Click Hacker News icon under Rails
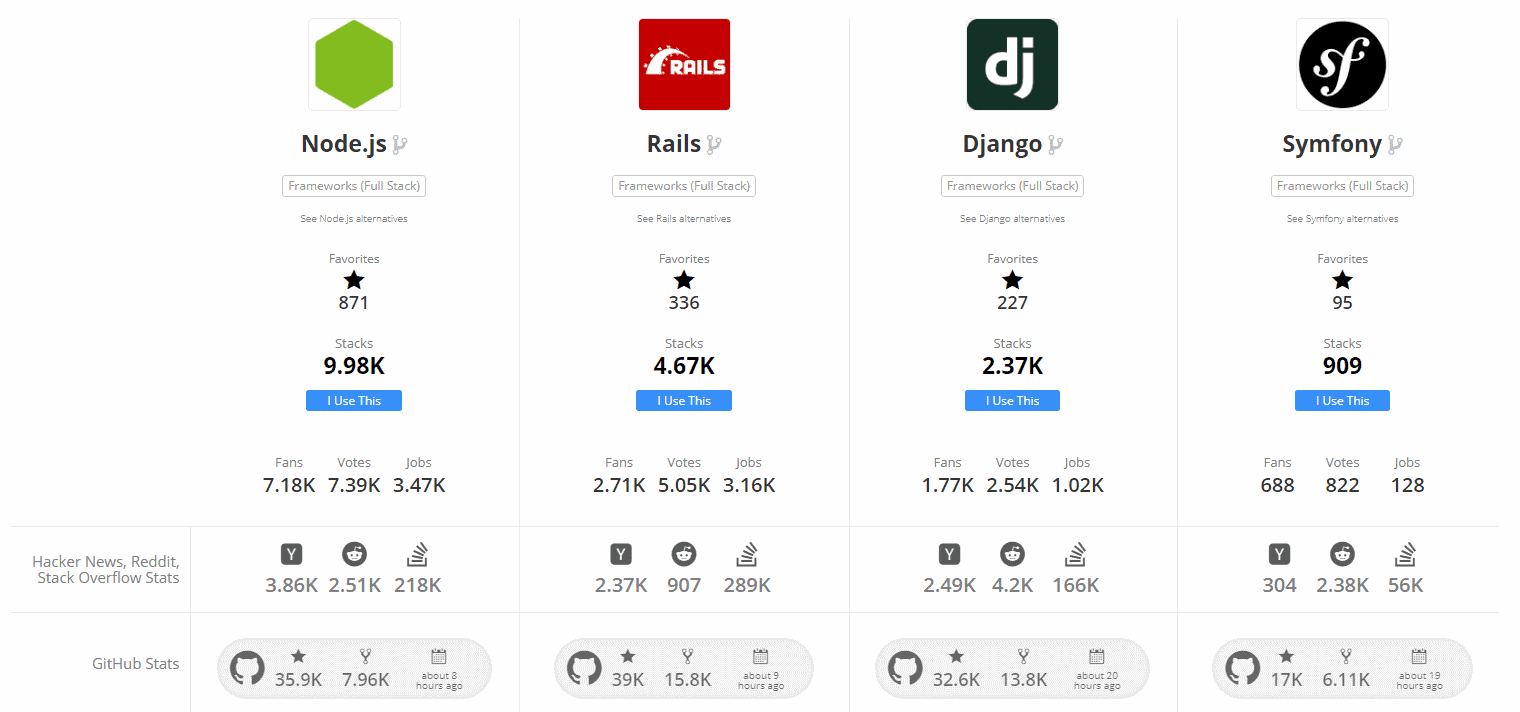Image resolution: width=1520 pixels, height=712 pixels. (621, 554)
